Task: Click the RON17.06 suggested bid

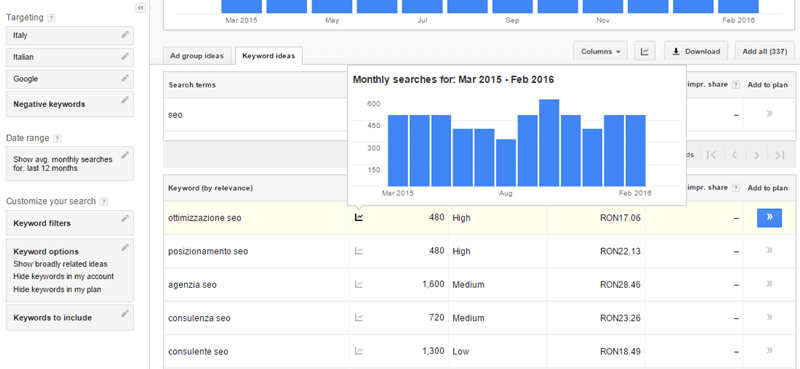Action: coord(620,218)
